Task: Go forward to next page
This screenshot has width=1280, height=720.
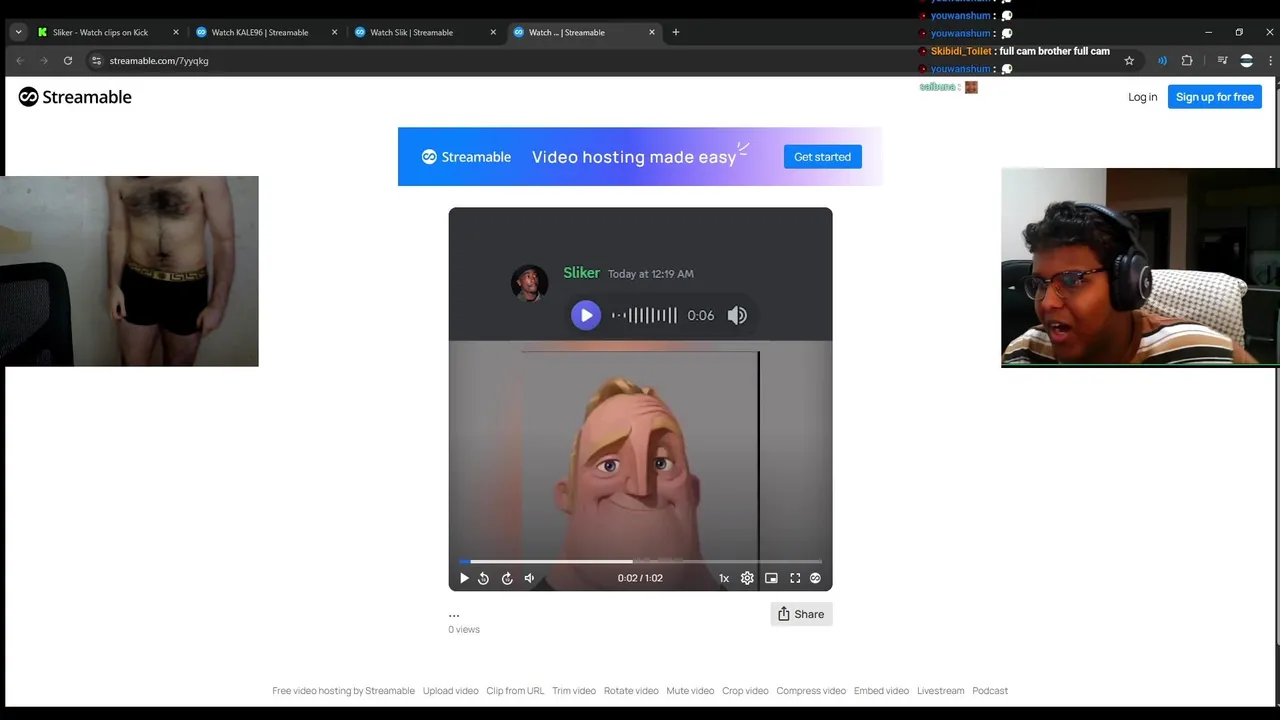Action: pos(44,61)
